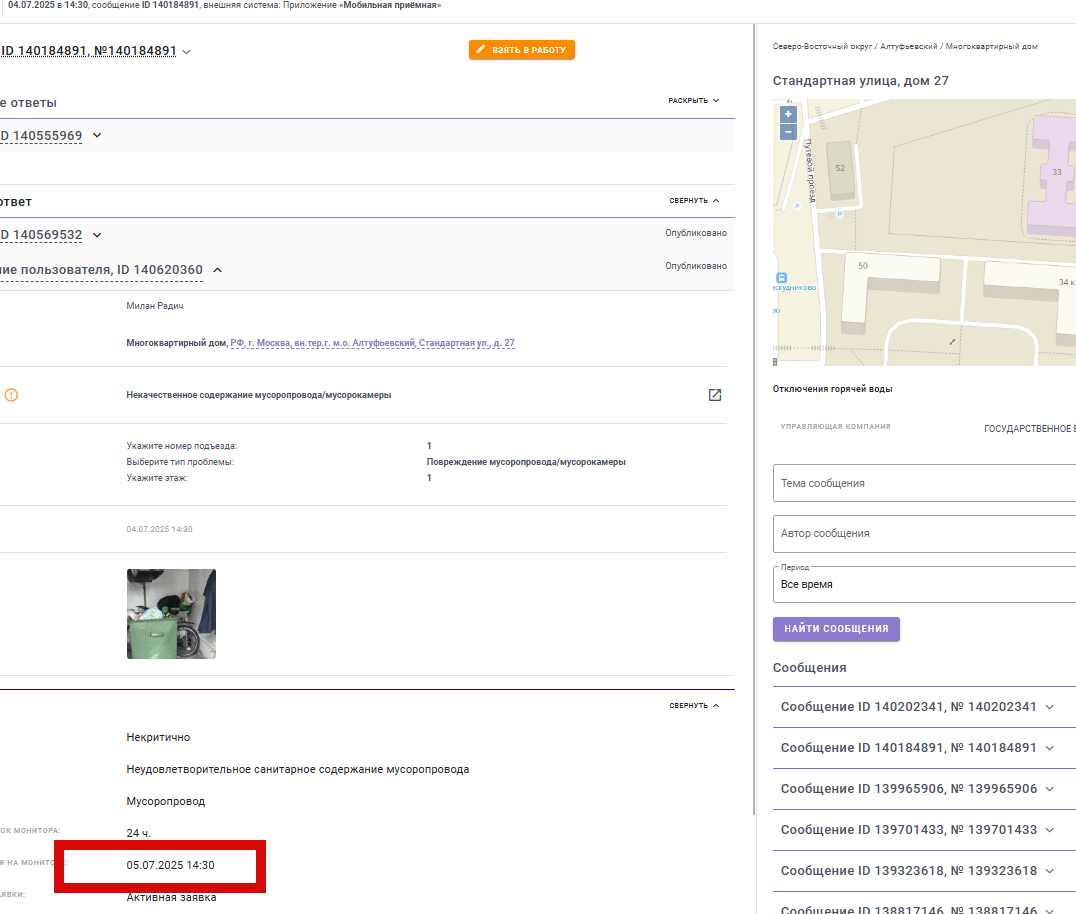This screenshot has width=1076, height=914.
Task: Click the НАЙТИ СООБЩЕНИЯ button
Action: 836,629
